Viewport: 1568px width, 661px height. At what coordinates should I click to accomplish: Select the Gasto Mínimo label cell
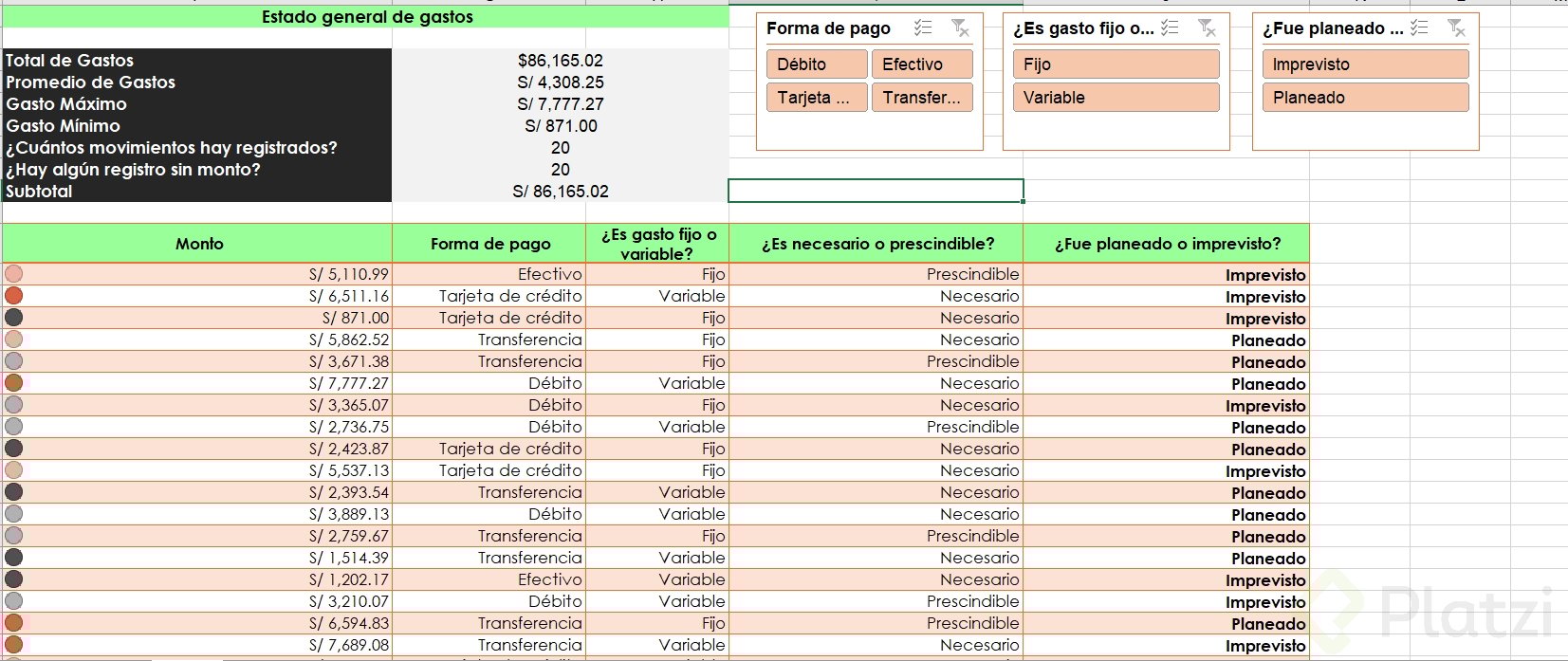tap(197, 126)
